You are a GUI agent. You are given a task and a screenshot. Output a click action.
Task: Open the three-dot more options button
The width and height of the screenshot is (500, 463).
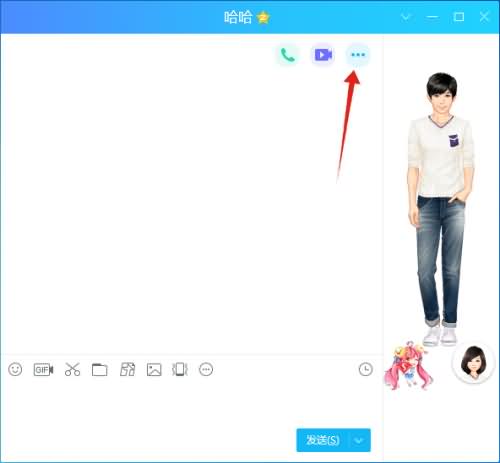point(358,55)
